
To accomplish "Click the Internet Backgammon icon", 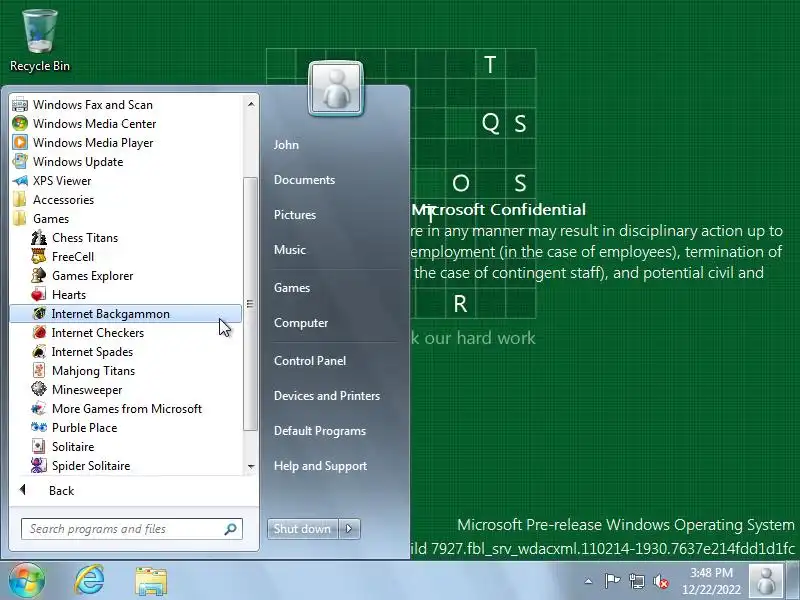I will [x=39, y=314].
